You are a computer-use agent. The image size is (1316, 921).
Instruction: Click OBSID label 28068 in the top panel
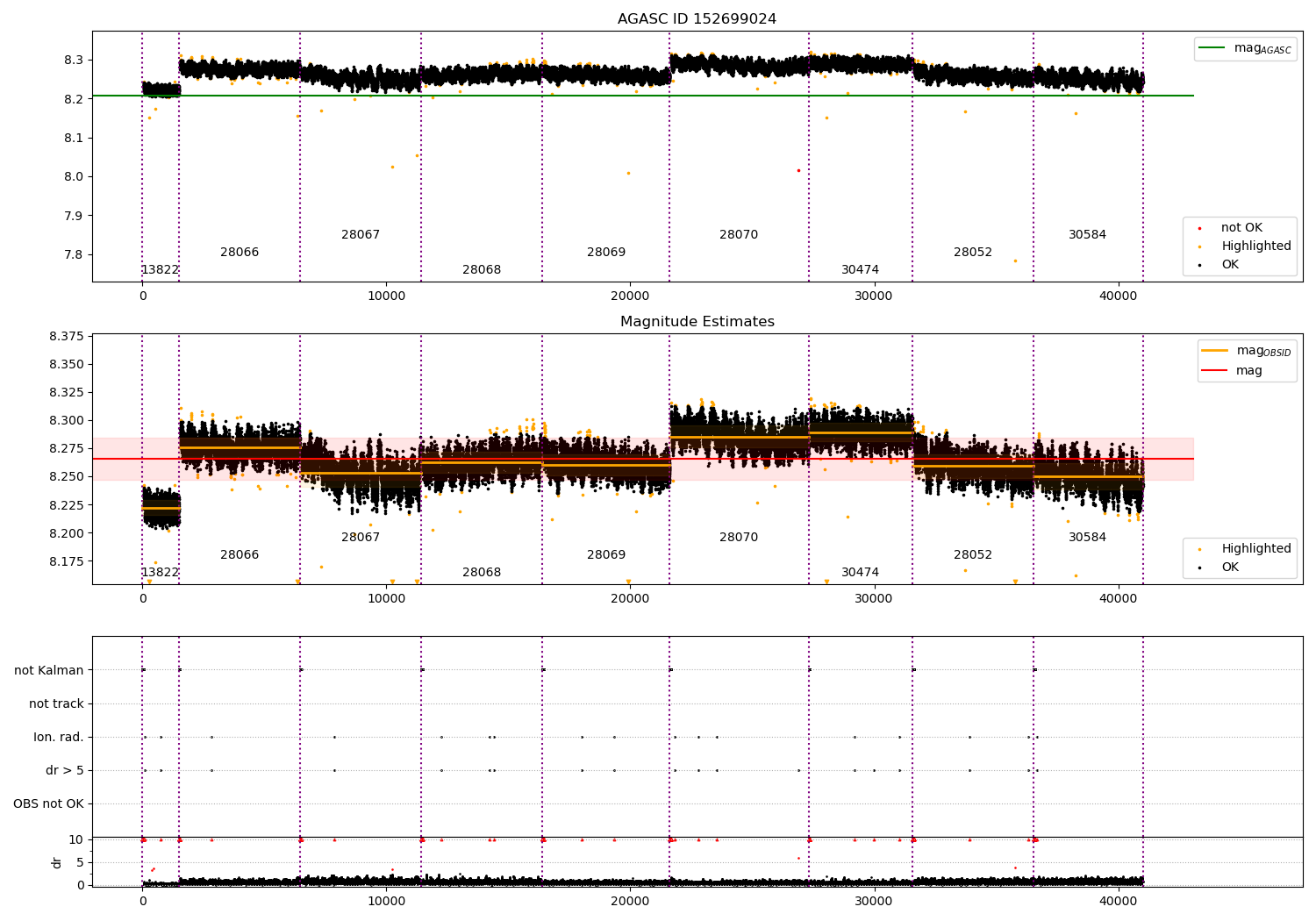[482, 270]
